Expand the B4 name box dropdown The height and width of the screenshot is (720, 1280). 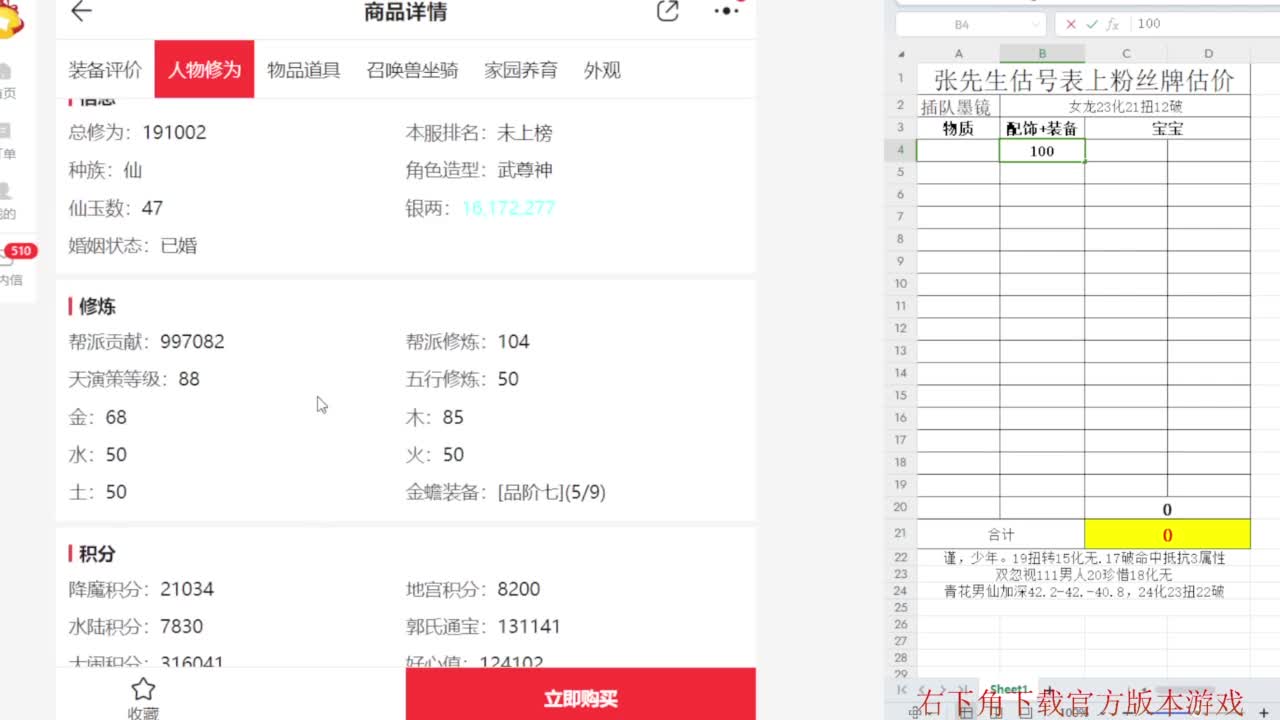[1035, 24]
